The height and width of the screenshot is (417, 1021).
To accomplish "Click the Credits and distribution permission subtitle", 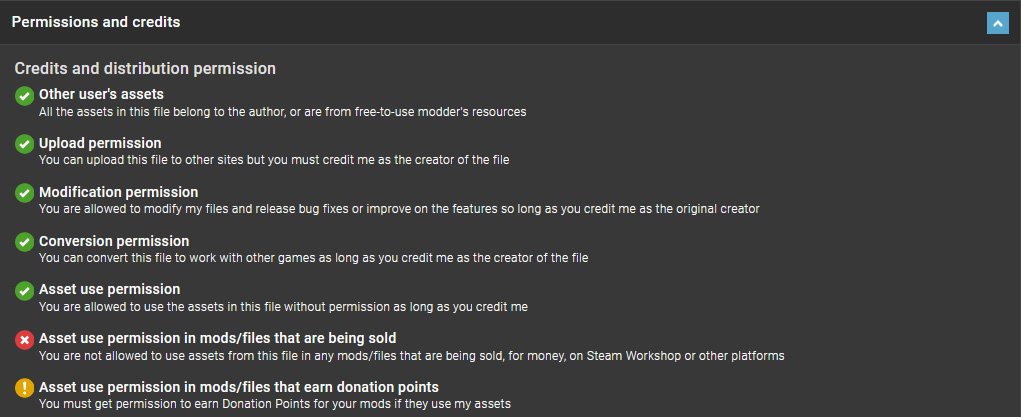I will click(145, 68).
